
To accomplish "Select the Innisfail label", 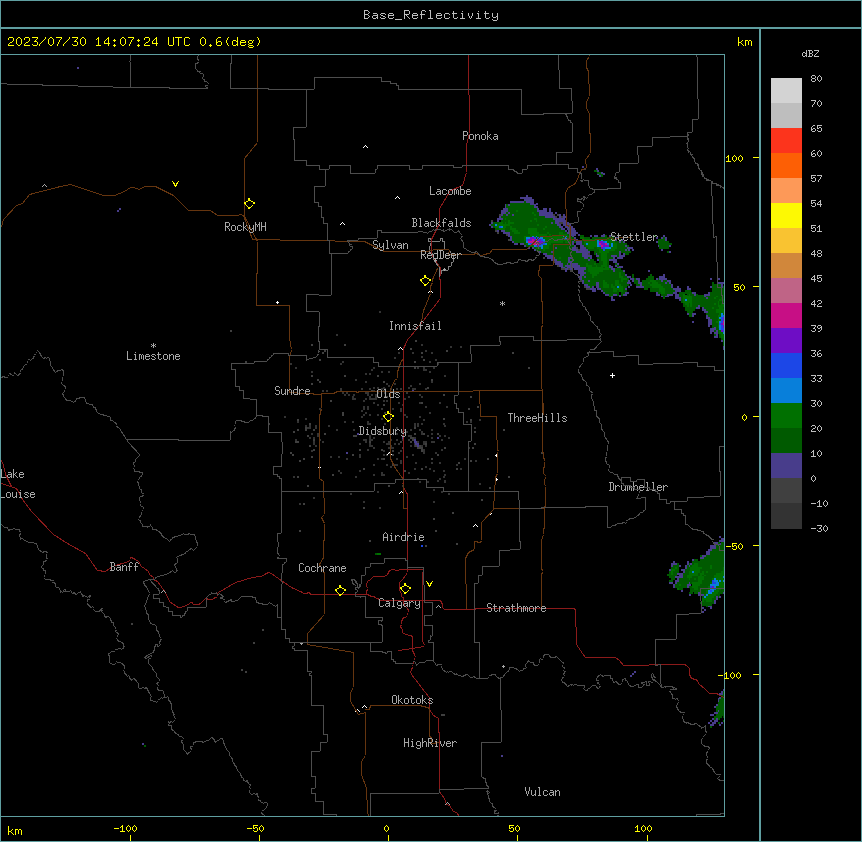I will pos(415,326).
